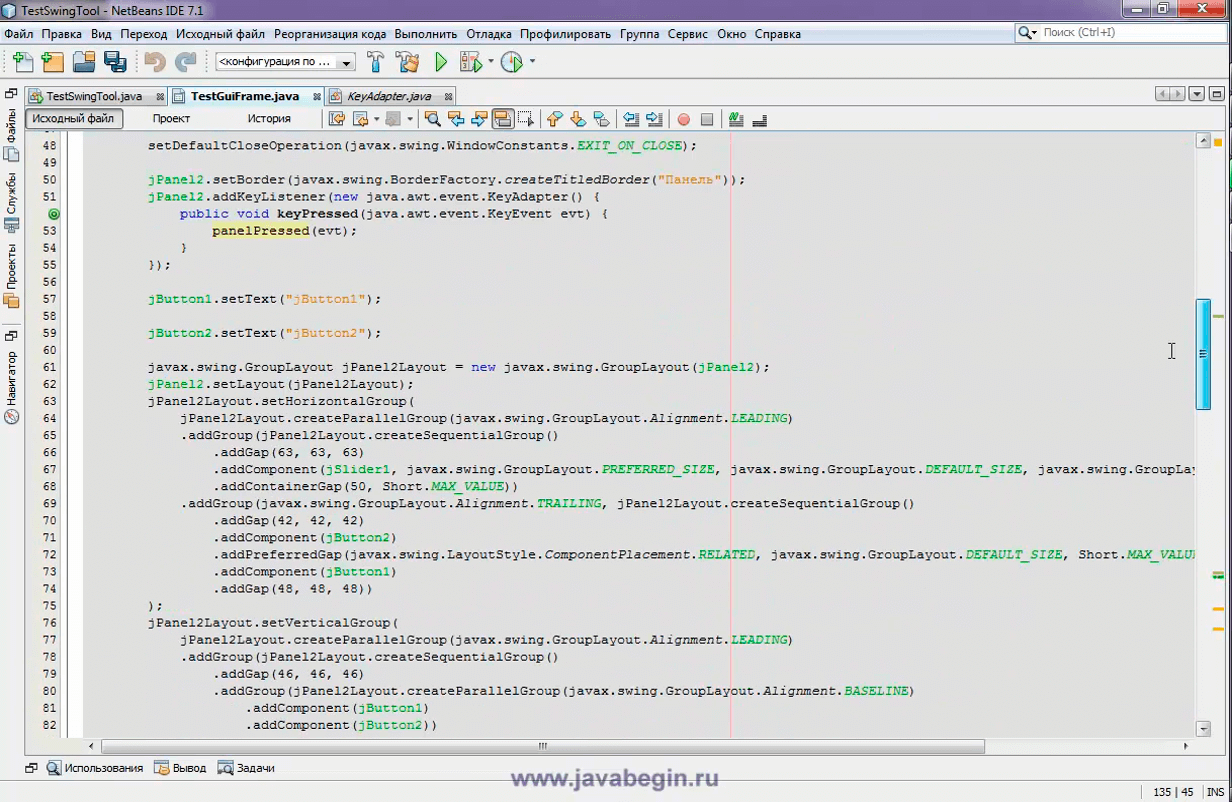
Task: Open the Проекты side panel
Action: pos(11,276)
